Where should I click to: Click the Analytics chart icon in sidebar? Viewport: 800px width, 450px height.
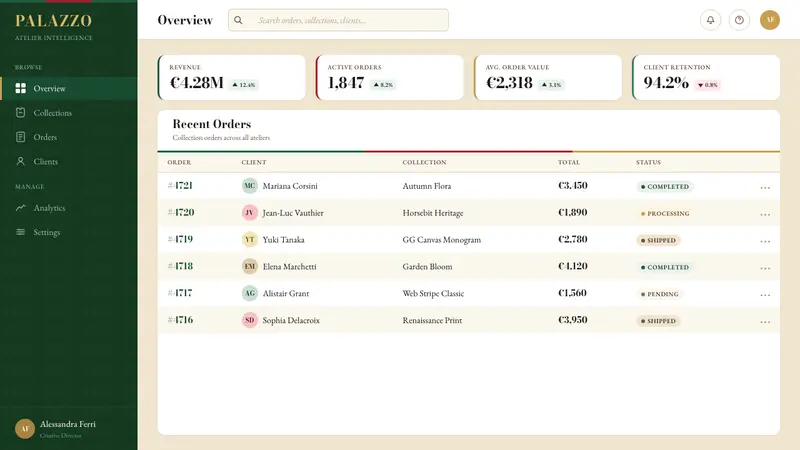click(x=20, y=208)
